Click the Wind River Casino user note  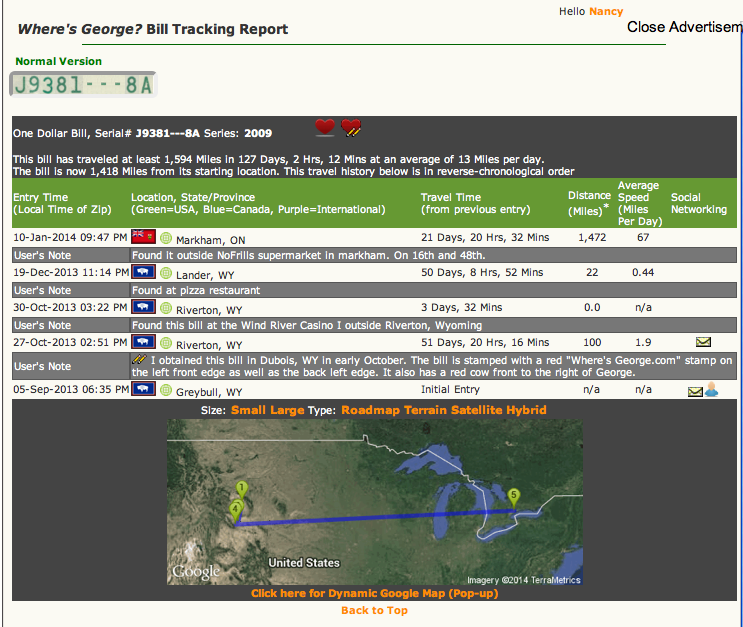(307, 325)
